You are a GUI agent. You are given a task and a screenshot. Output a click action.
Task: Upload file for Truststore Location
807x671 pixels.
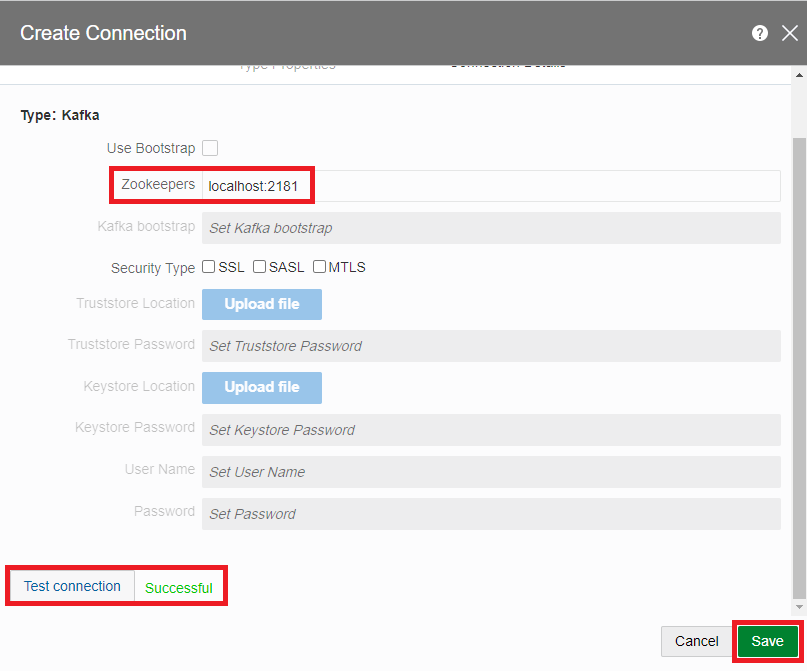262,304
